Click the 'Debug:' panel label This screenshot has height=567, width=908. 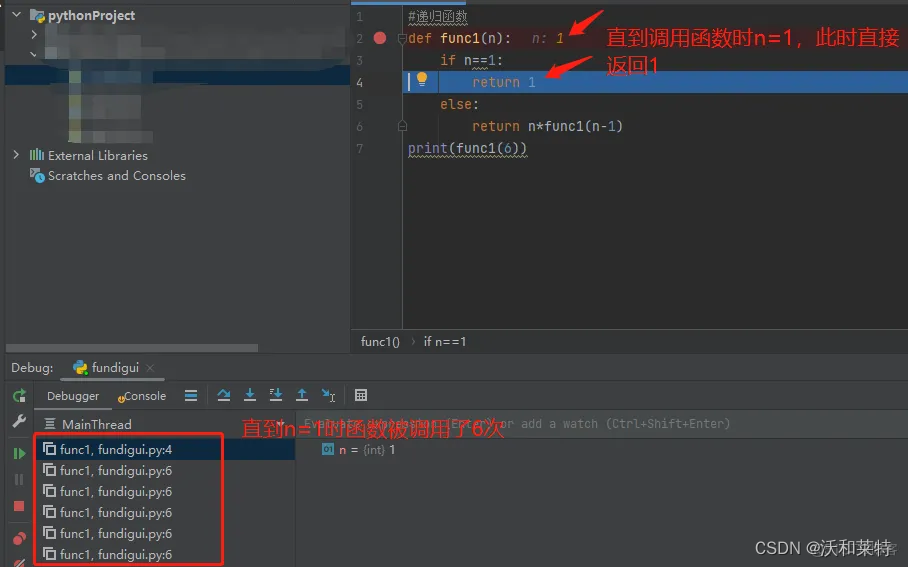(x=32, y=368)
